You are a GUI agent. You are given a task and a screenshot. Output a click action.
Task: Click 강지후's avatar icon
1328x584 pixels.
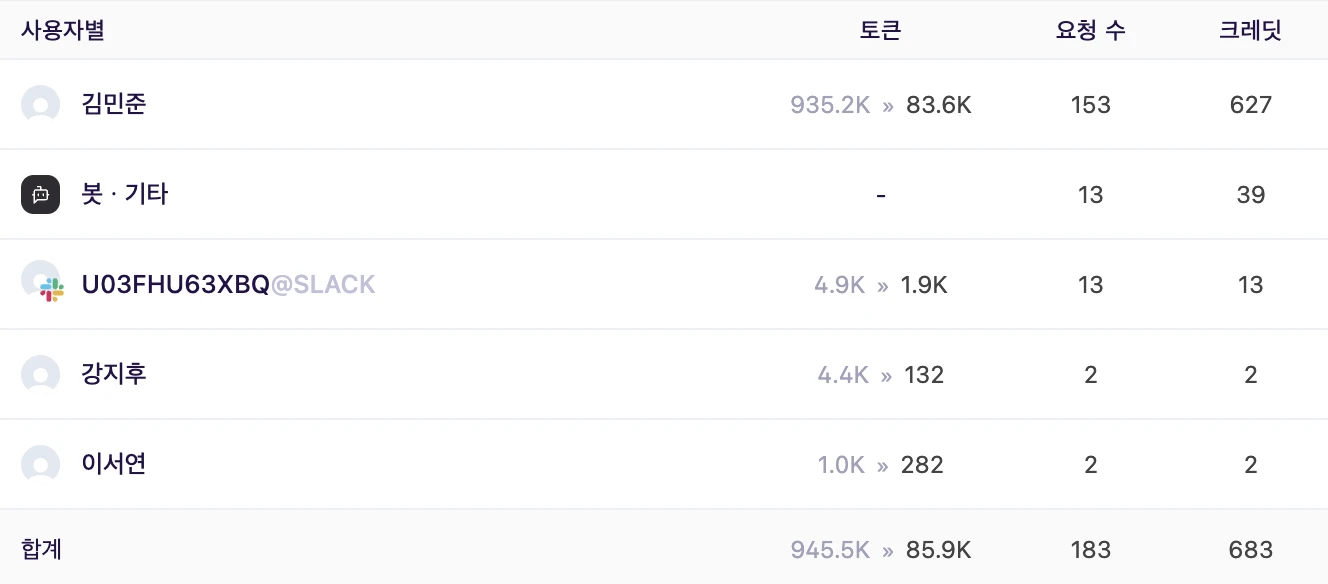[x=41, y=374]
